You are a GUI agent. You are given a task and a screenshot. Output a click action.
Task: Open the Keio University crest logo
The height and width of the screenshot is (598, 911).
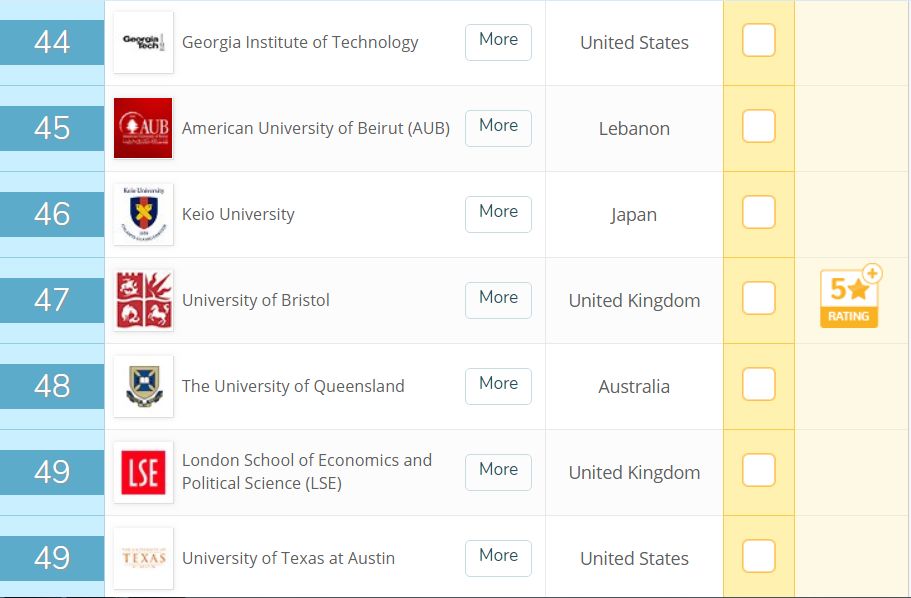144,214
